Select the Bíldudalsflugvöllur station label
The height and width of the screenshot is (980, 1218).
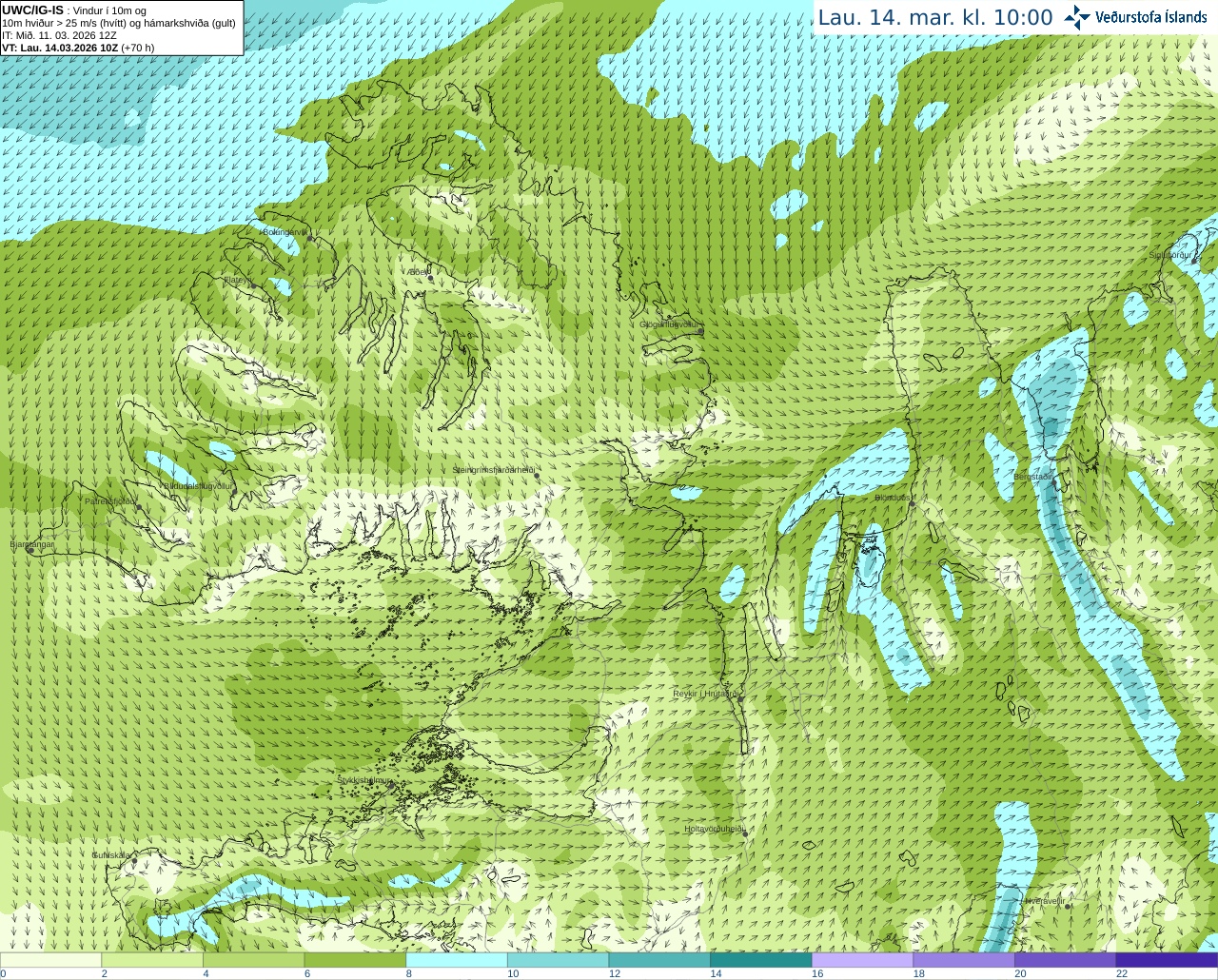pyautogui.click(x=198, y=485)
